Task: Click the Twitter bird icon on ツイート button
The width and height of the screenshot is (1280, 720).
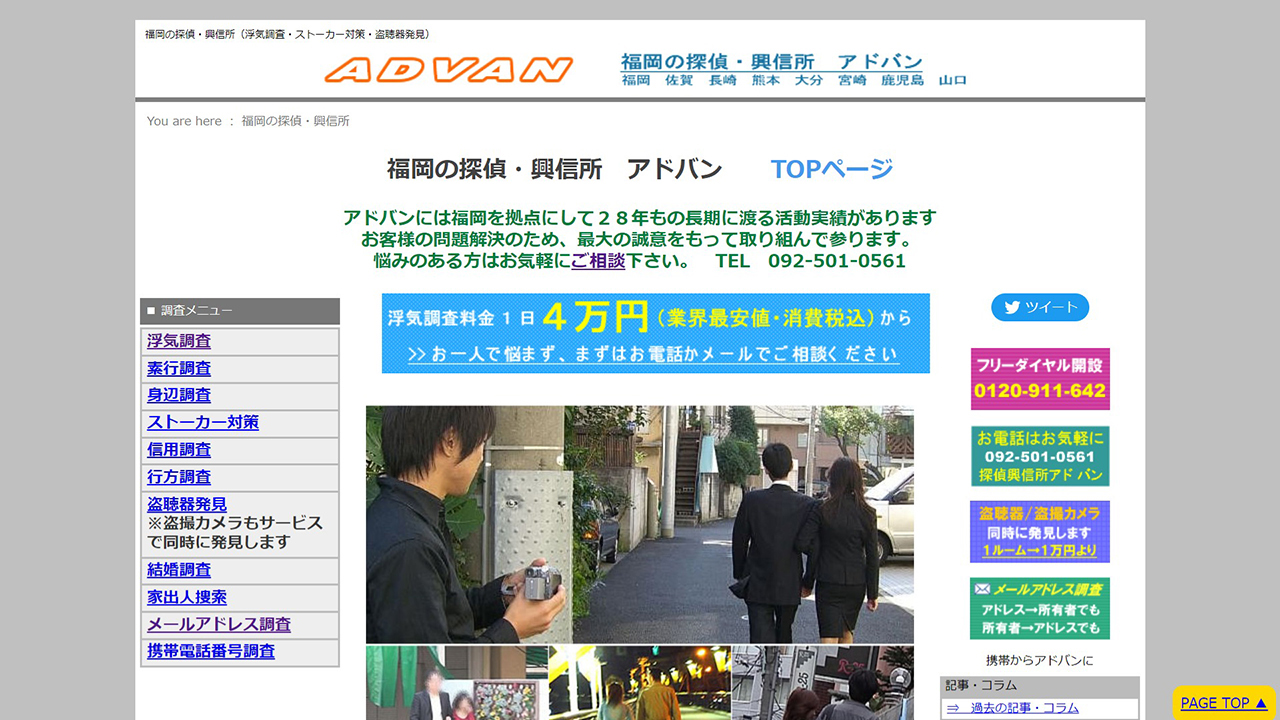Action: 1013,308
